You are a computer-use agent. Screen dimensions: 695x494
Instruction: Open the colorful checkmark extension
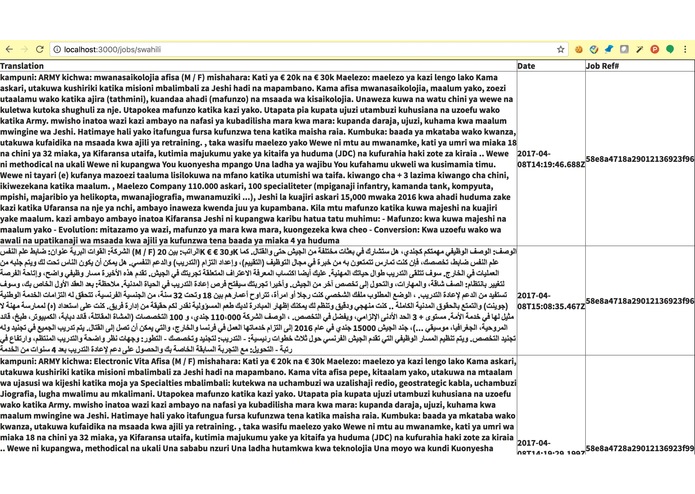pyautogui.click(x=594, y=49)
